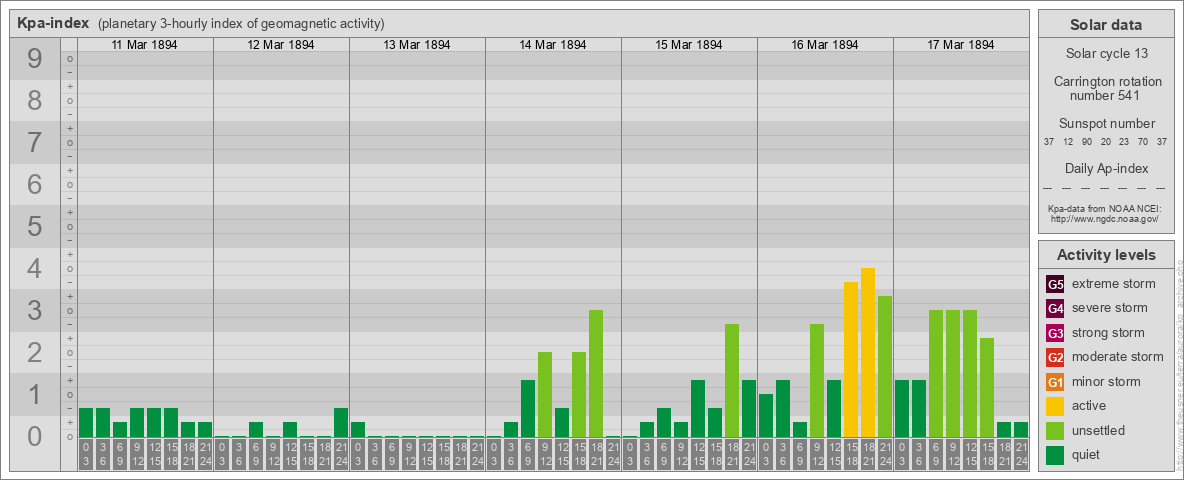Click the 'strong storm' legend label

coord(1108,333)
